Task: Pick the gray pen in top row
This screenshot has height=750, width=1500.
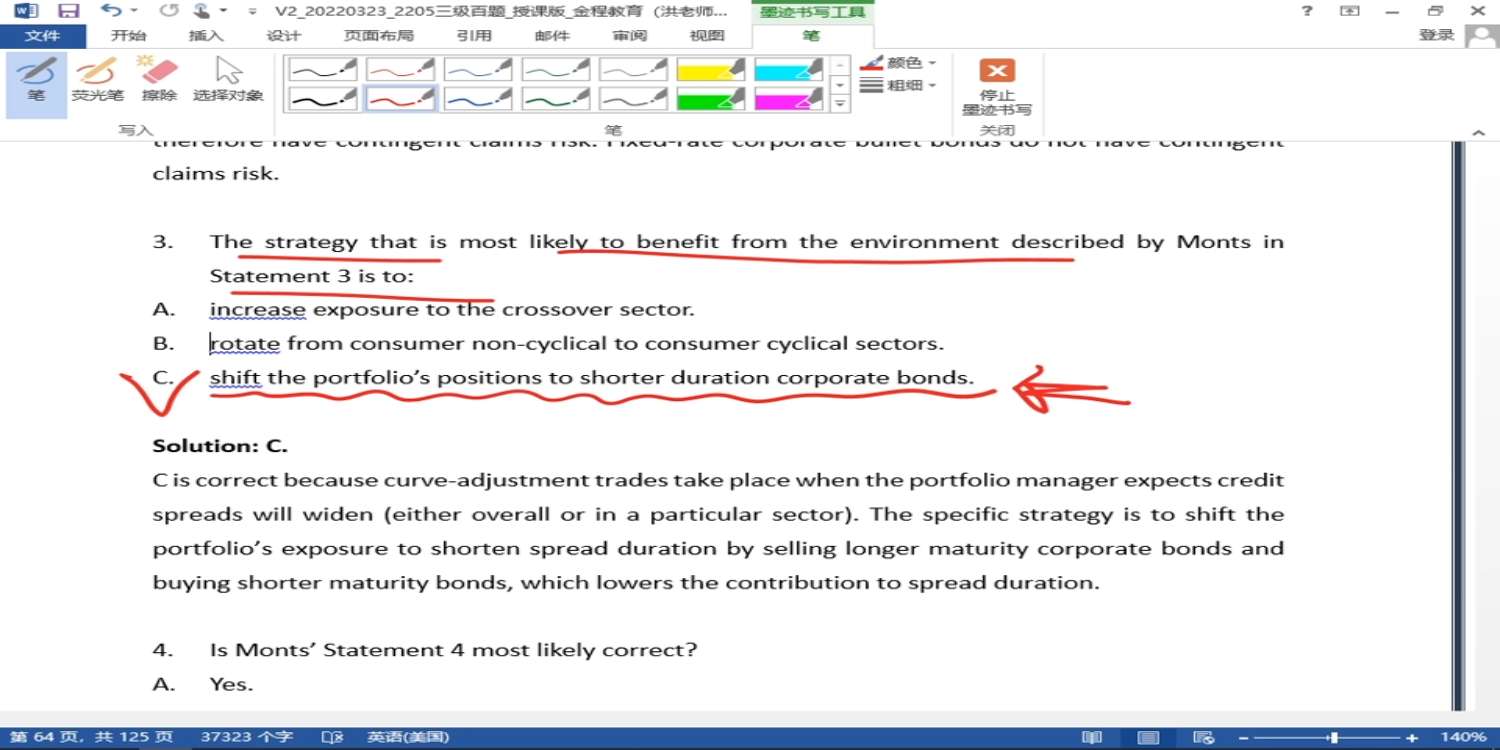Action: click(635, 70)
